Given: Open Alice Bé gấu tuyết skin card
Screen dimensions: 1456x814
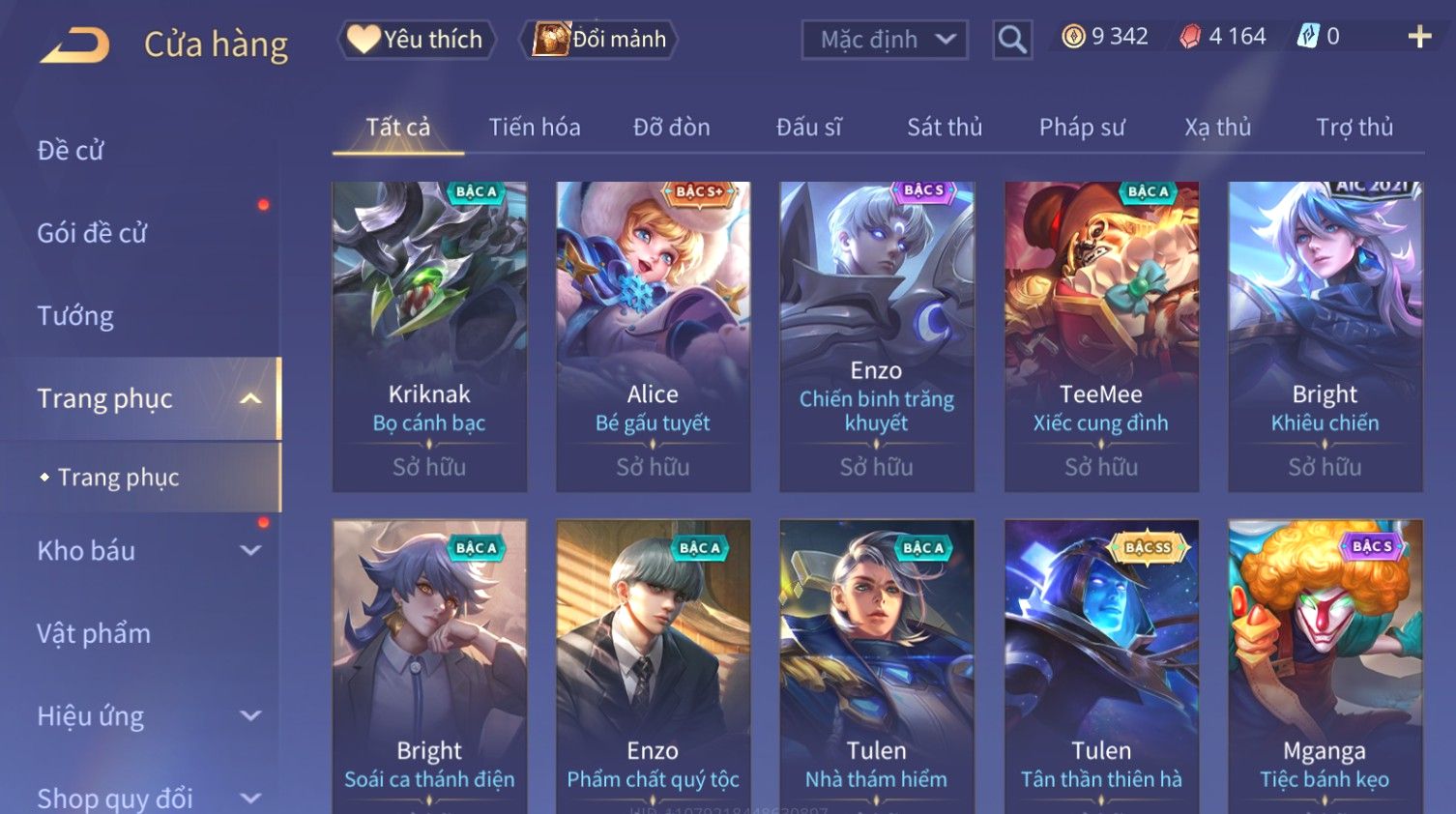Looking at the screenshot, I should [654, 336].
